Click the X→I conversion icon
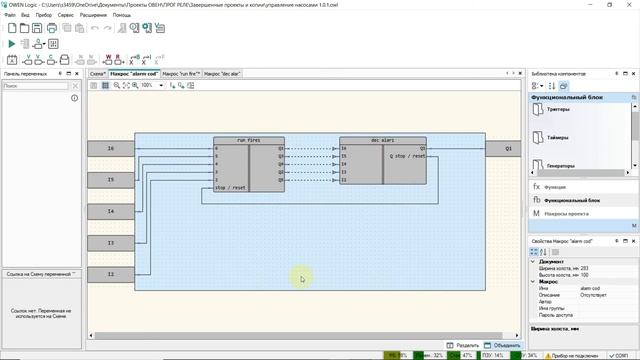Image resolution: width=640 pixels, height=360 pixels. coord(147,60)
